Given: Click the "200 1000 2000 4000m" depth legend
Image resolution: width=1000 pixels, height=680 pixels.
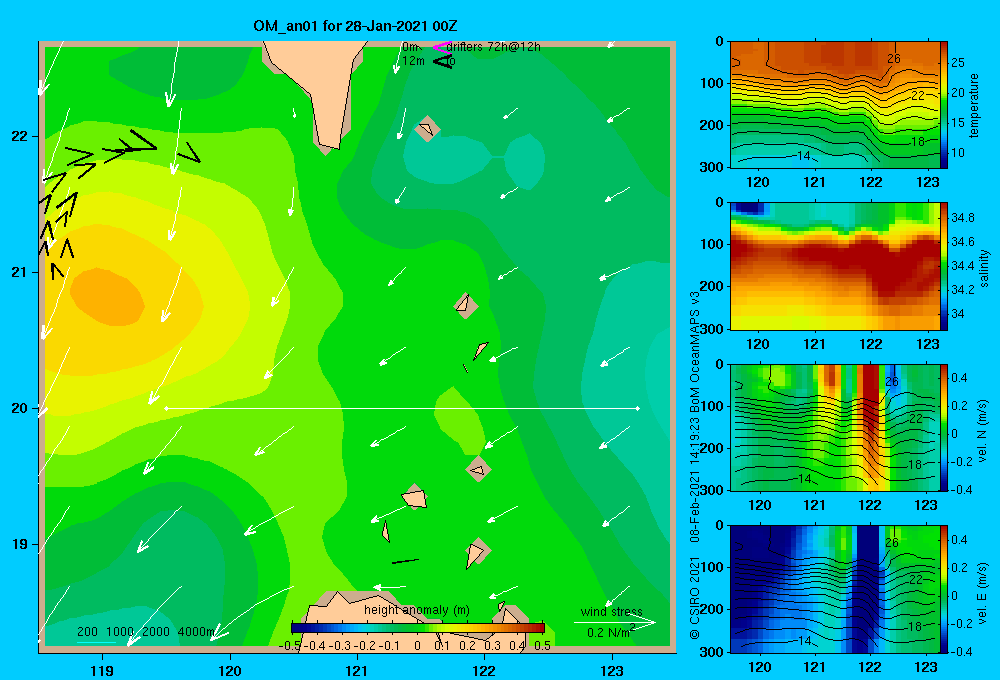Looking at the screenshot, I should tap(145, 632).
